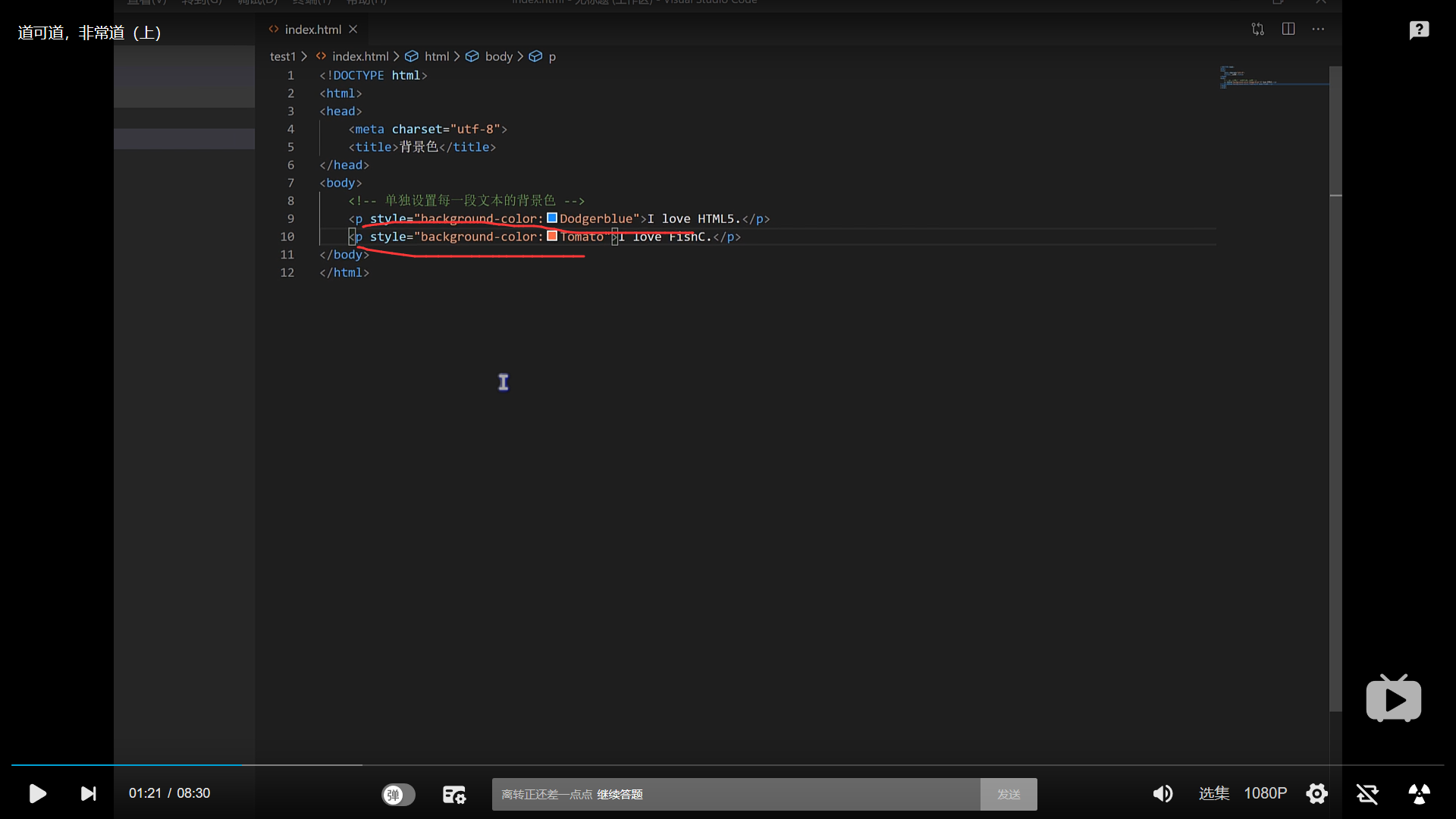Open the Dodgerblue color swatch
1456x819 pixels.
(x=552, y=218)
